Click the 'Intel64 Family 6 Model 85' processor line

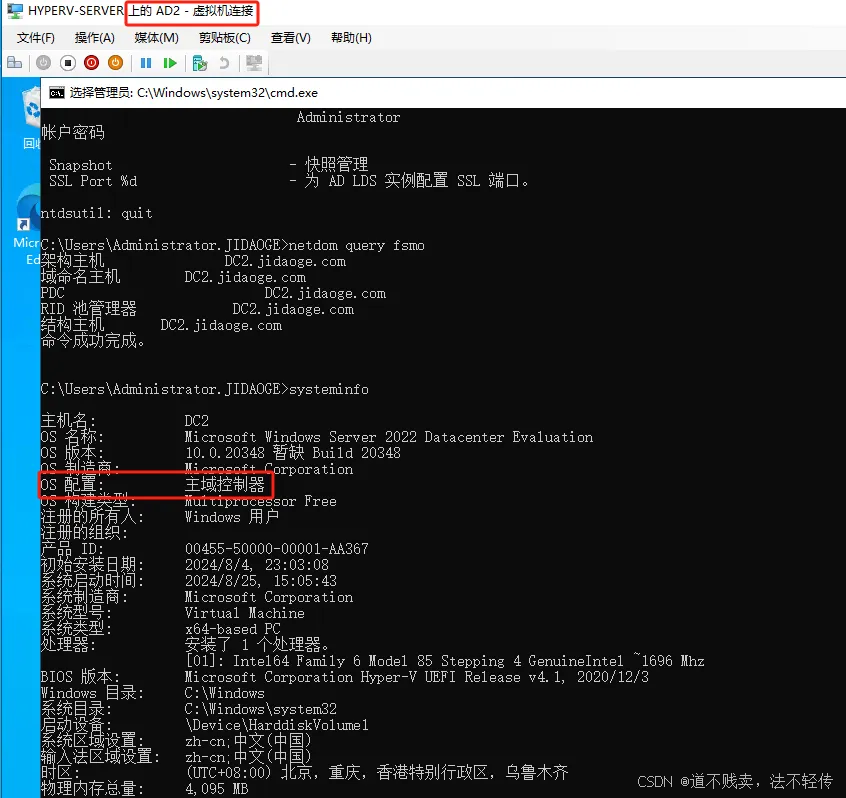click(x=445, y=661)
